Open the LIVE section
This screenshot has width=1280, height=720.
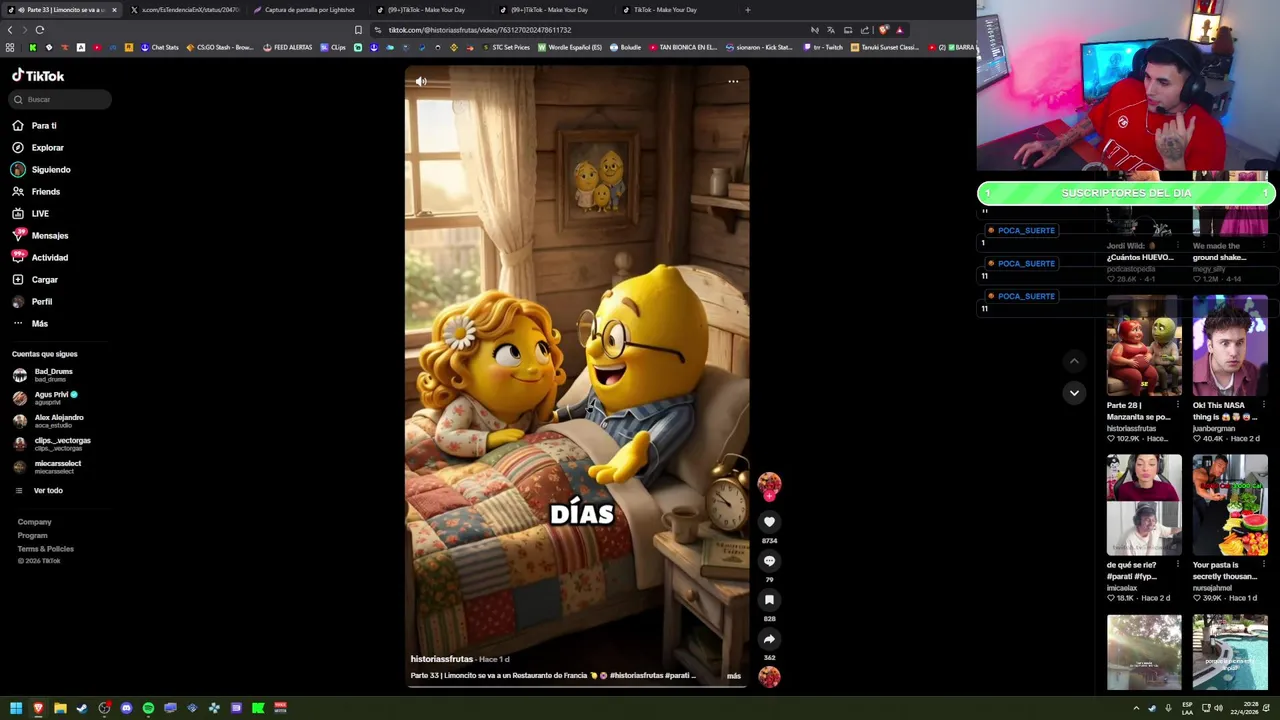click(x=31, y=214)
